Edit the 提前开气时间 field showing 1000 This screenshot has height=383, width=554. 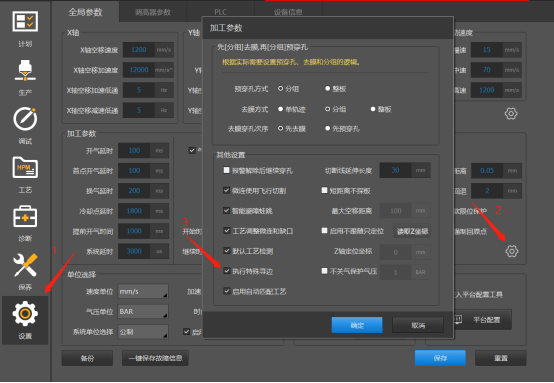coord(134,231)
